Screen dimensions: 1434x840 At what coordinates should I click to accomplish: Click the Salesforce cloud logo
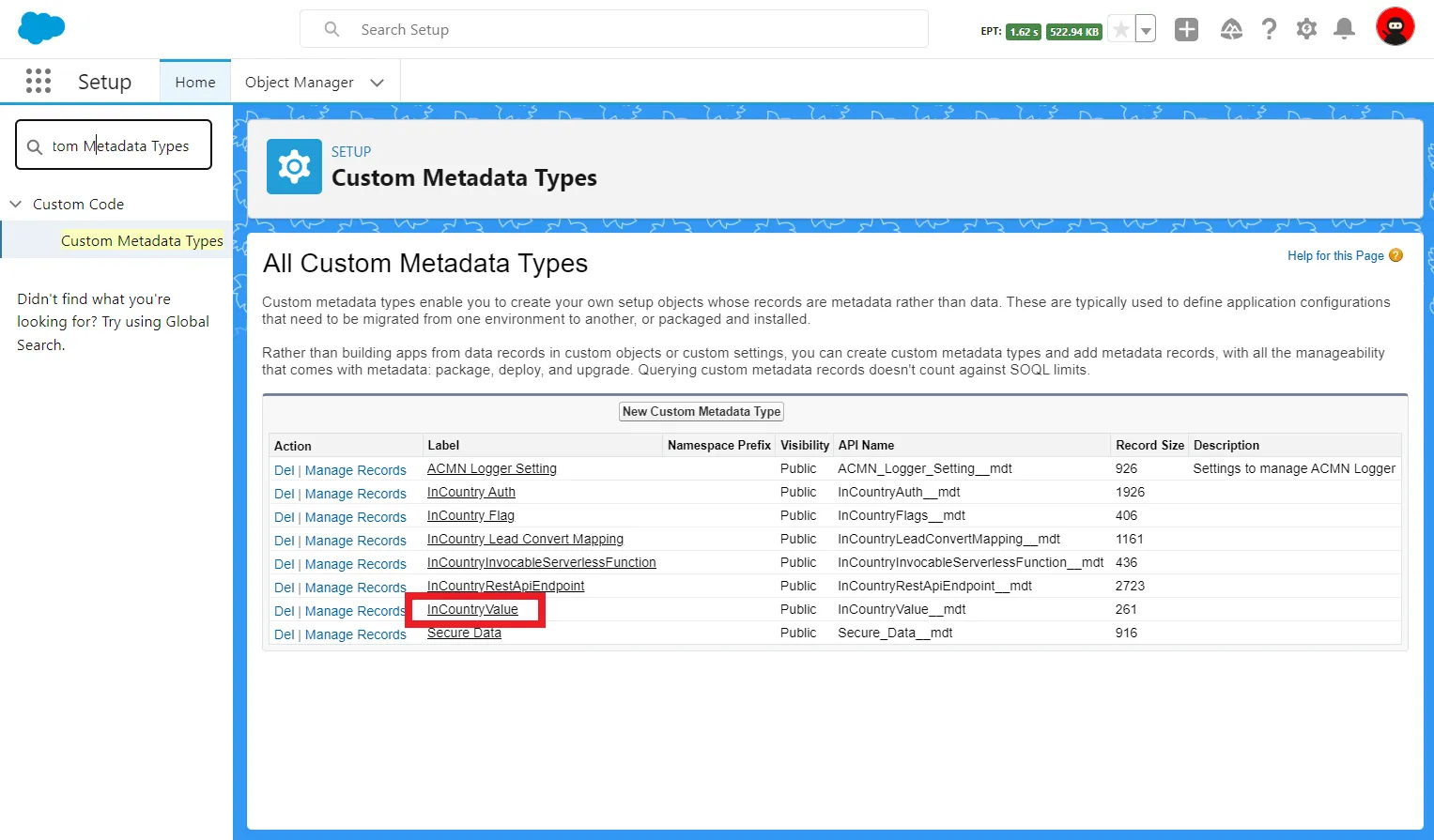[41, 28]
